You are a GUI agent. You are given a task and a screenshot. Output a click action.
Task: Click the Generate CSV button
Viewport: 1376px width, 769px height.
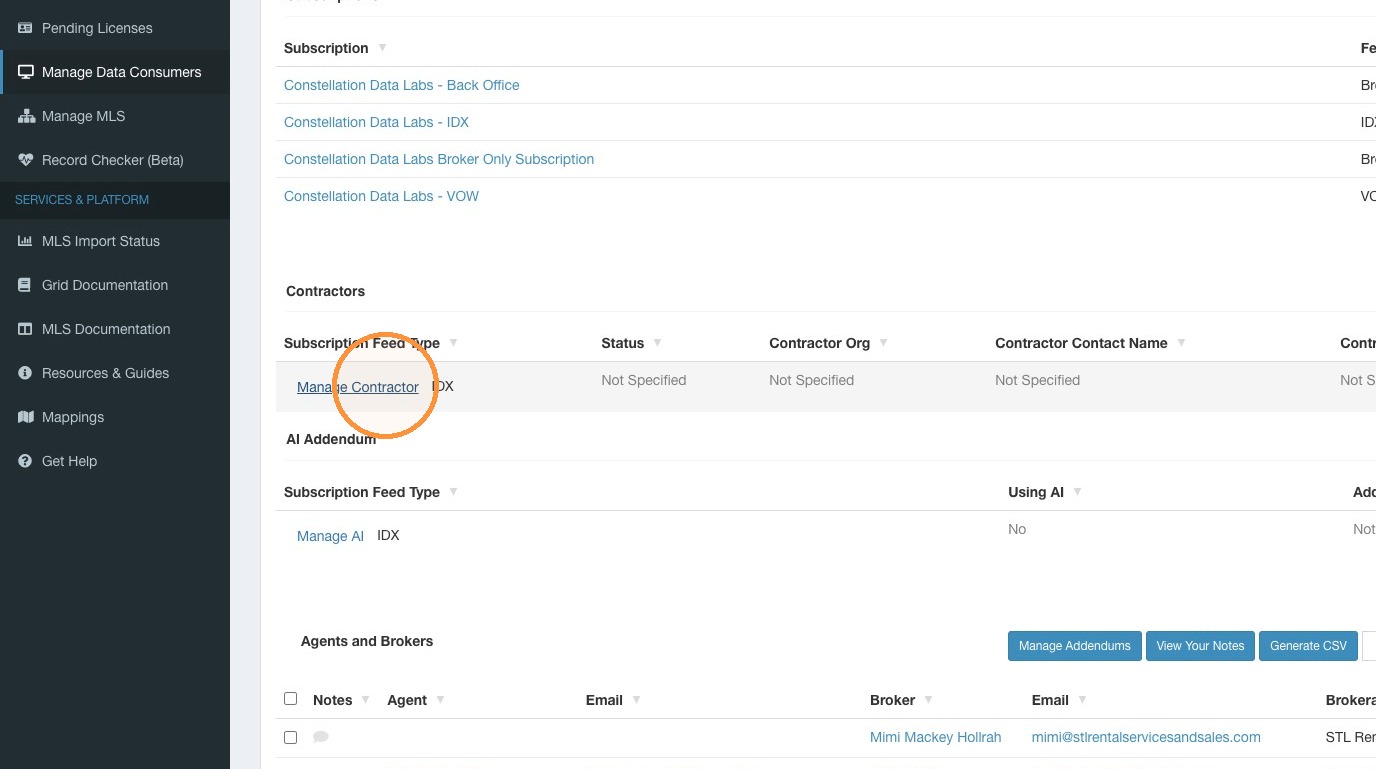click(x=1308, y=646)
